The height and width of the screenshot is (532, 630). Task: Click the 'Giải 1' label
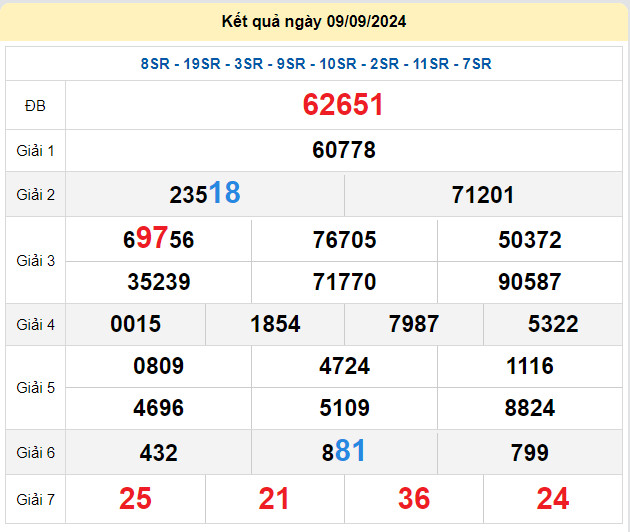pyautogui.click(x=35, y=151)
